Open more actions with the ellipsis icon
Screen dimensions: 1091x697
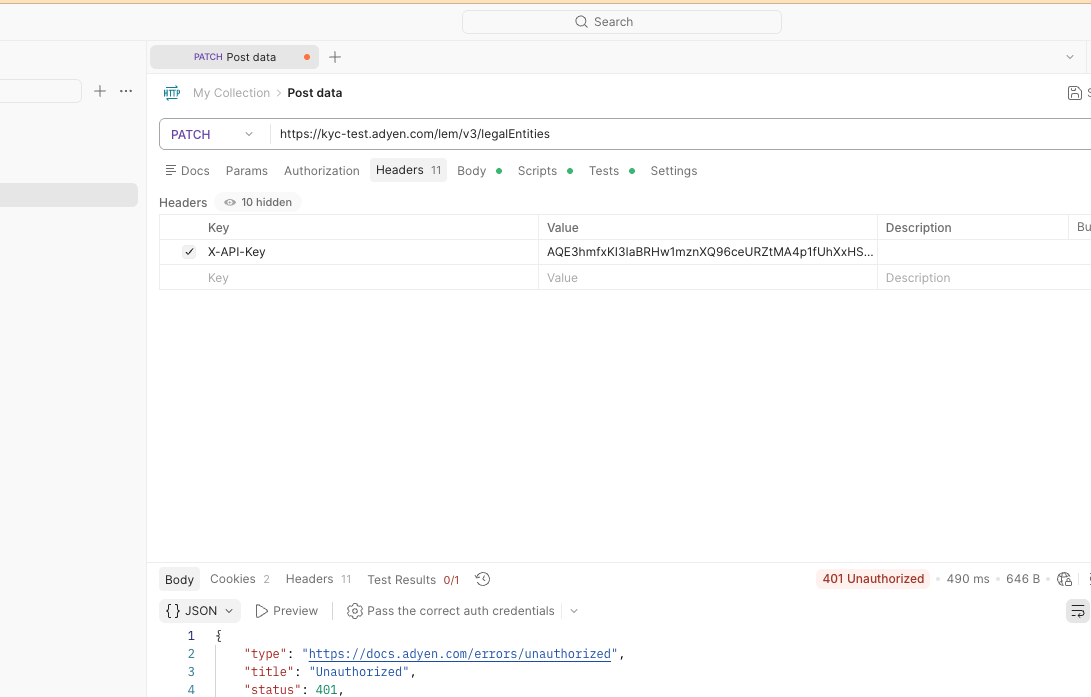[x=126, y=91]
